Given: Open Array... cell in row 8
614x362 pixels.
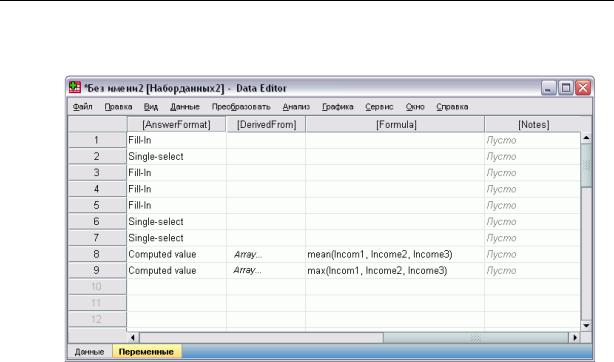Looking at the screenshot, I should tap(266, 254).
